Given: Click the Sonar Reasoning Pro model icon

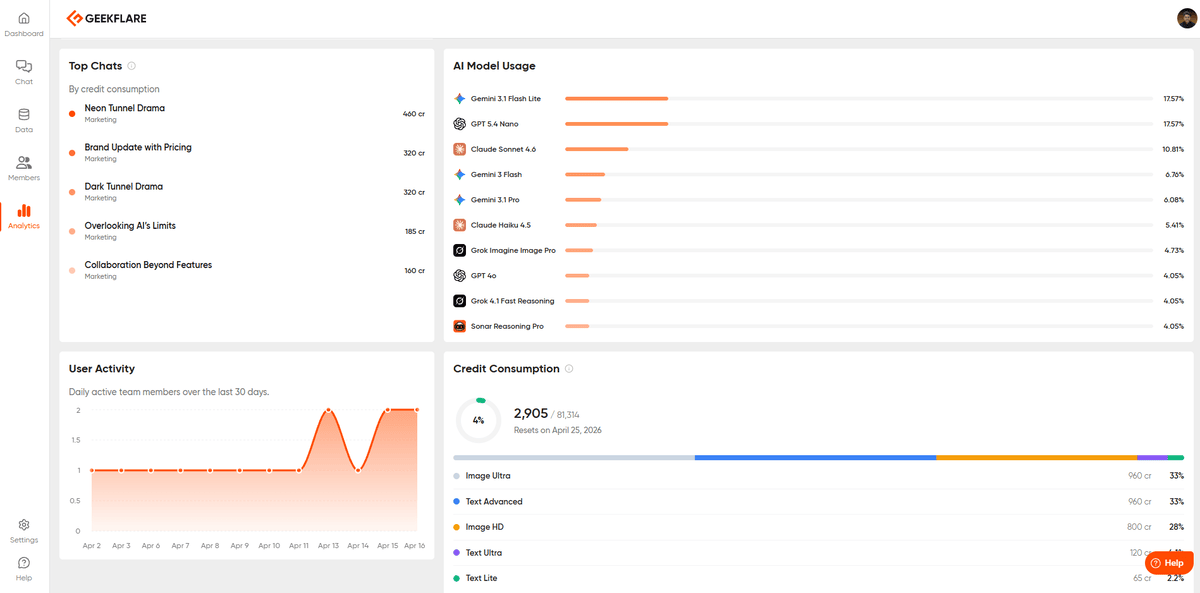Looking at the screenshot, I should tap(459, 326).
